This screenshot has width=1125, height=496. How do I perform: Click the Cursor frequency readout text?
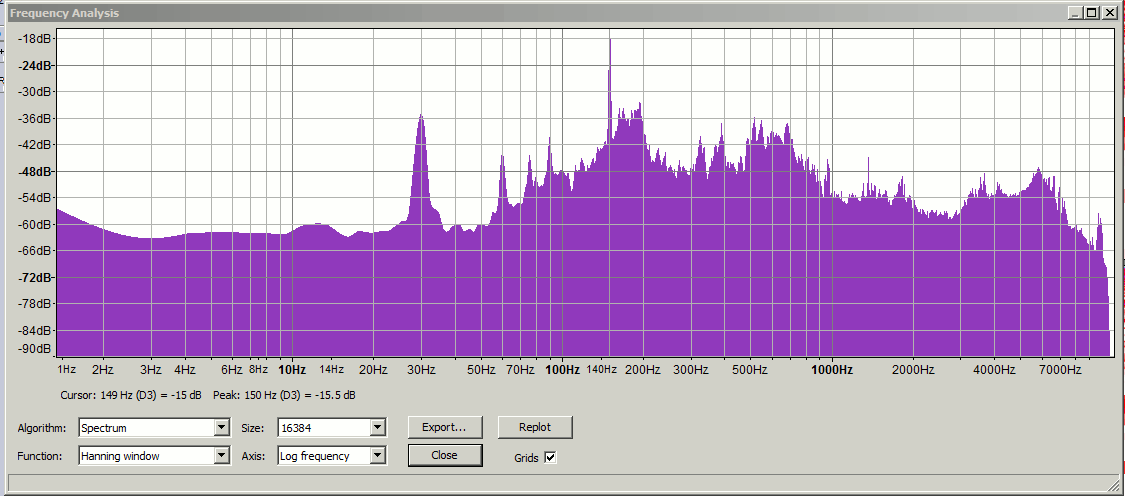pos(131,396)
